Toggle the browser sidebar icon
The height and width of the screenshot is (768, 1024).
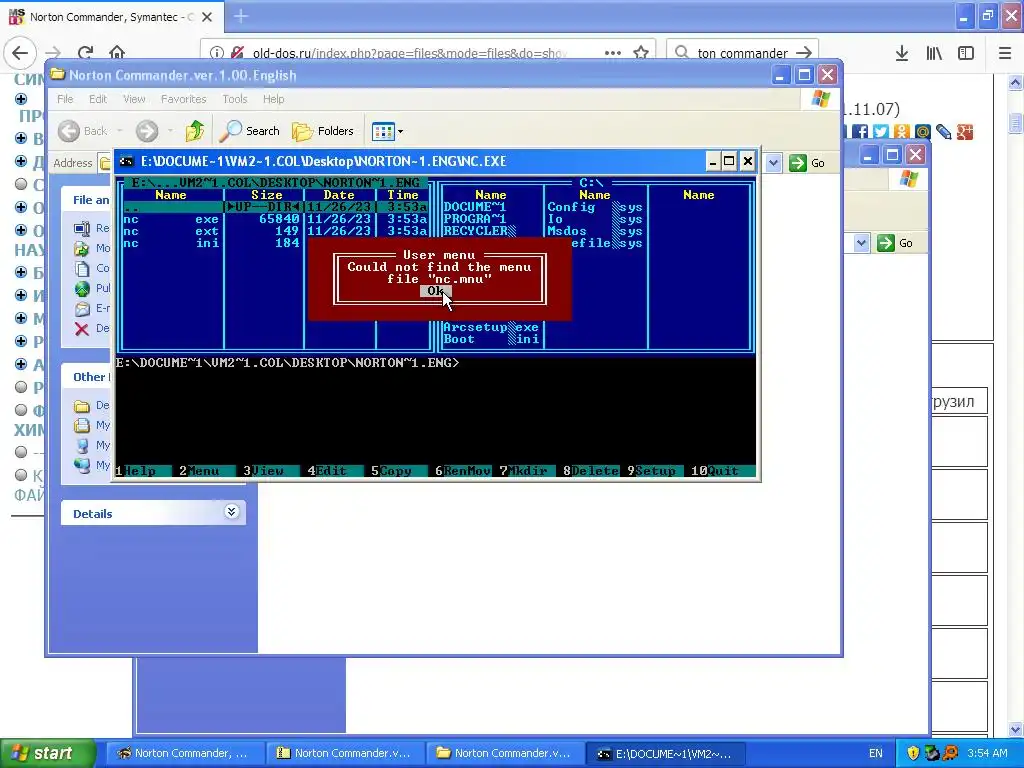[x=966, y=53]
